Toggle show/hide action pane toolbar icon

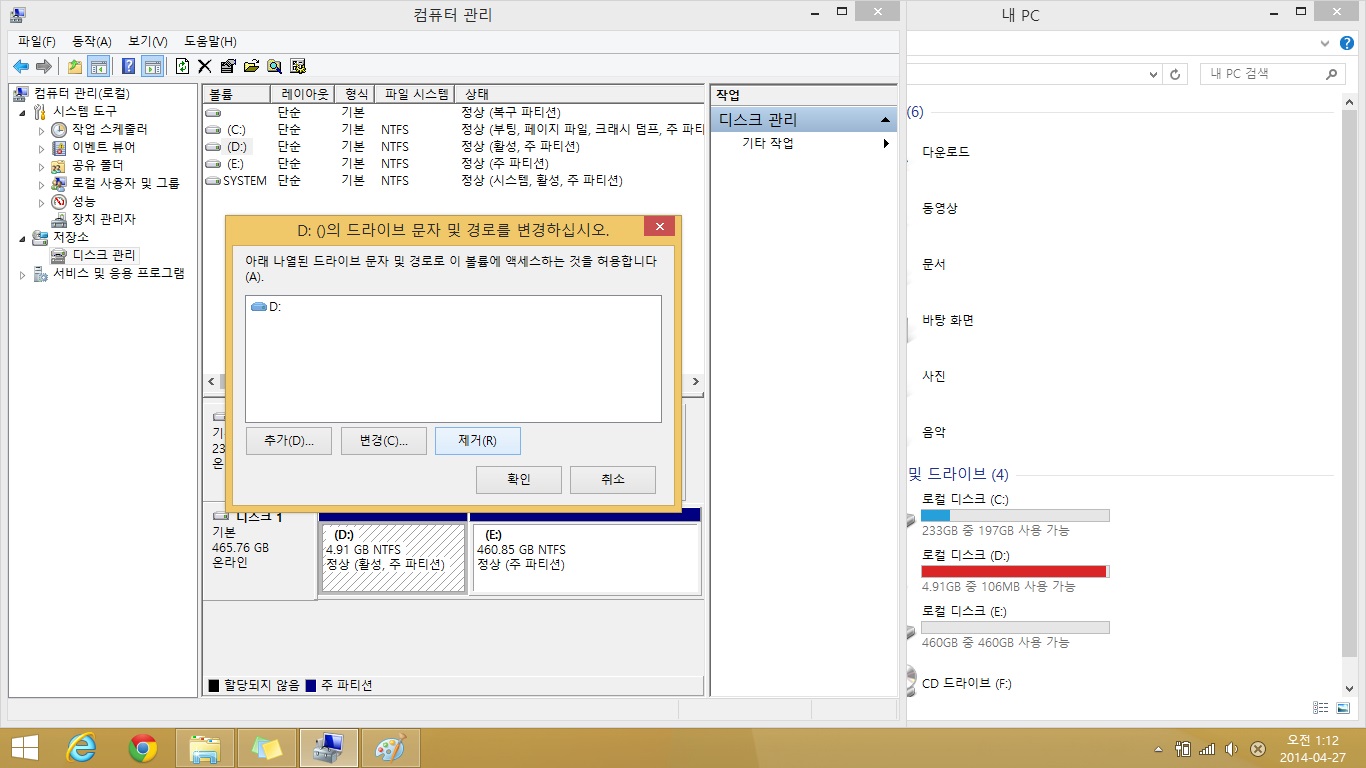pos(152,66)
